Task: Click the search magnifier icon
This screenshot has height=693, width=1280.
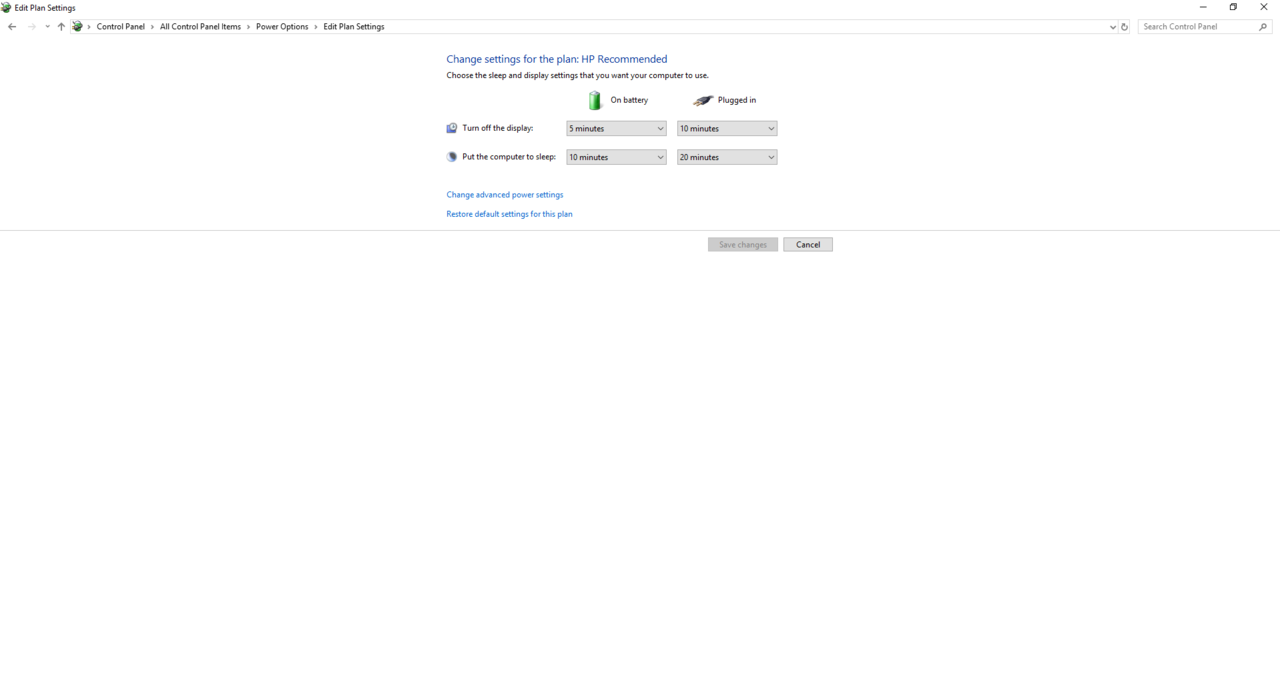Action: click(1263, 27)
